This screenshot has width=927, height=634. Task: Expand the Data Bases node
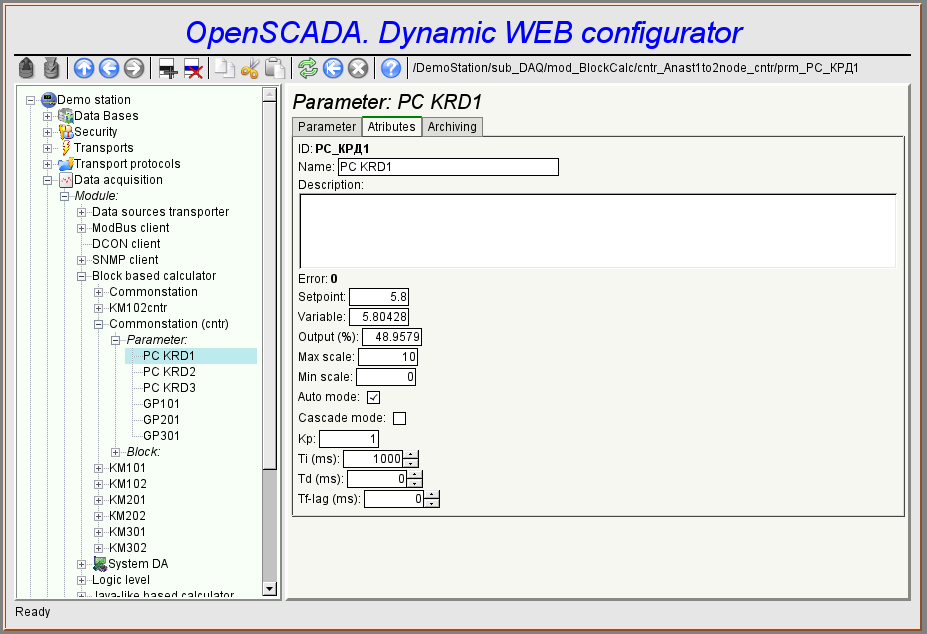click(x=47, y=116)
